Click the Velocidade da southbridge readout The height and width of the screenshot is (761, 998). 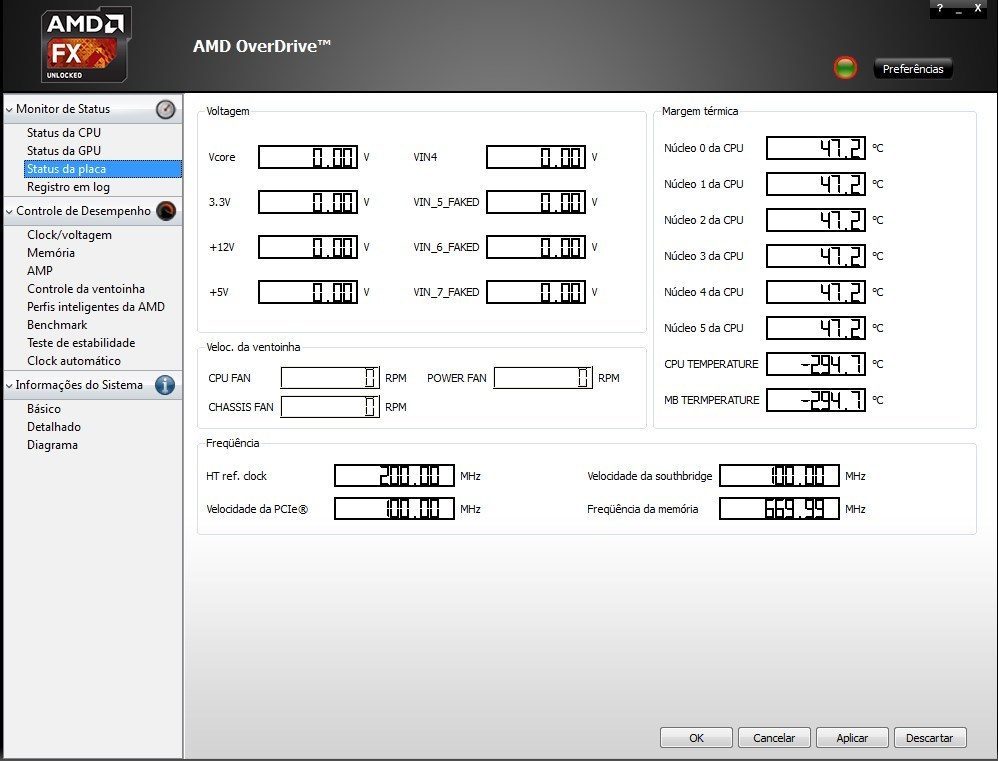click(x=780, y=476)
